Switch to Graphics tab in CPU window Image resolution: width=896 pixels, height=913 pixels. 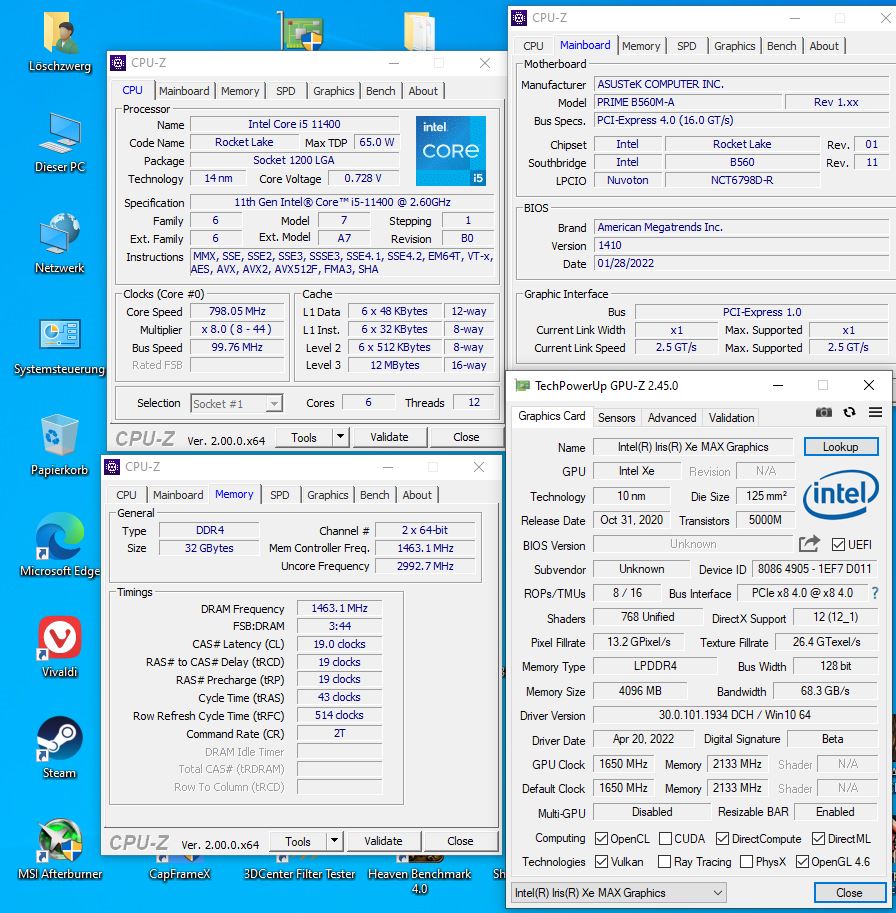[x=334, y=91]
